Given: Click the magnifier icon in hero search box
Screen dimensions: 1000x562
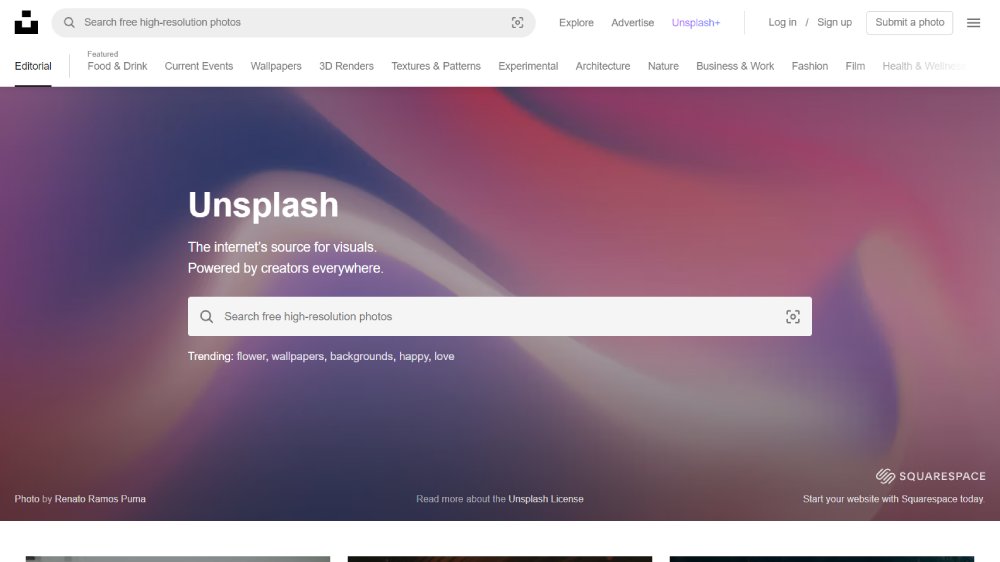Looking at the screenshot, I should point(207,316).
